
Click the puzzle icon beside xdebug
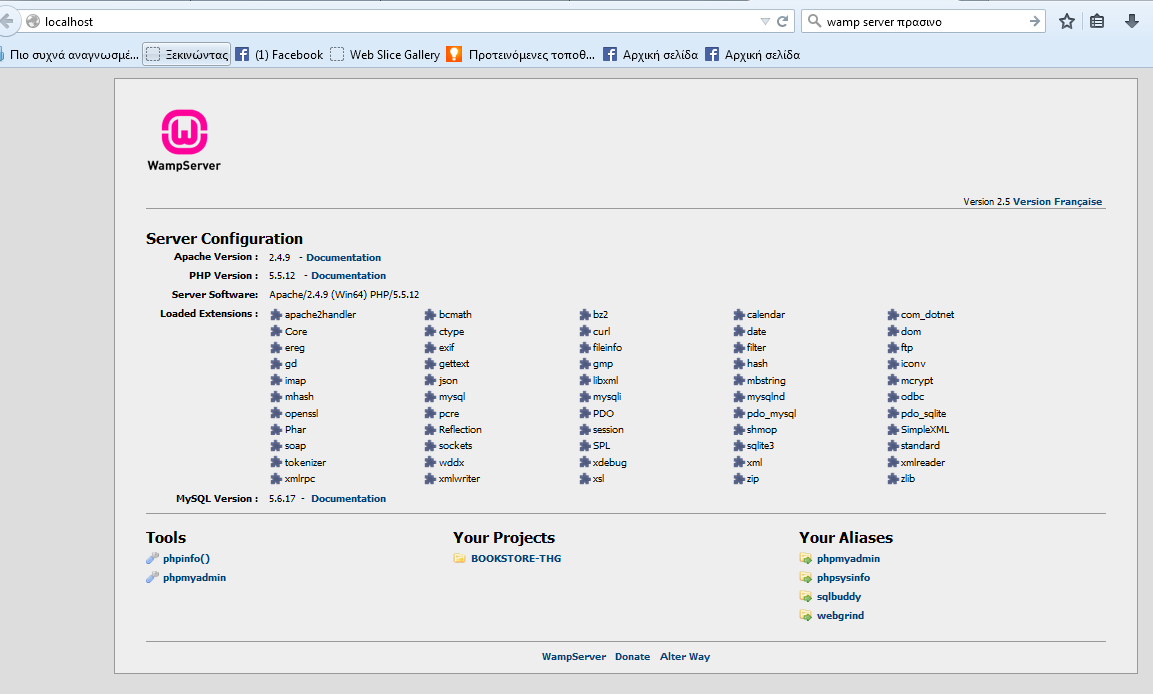[585, 462]
